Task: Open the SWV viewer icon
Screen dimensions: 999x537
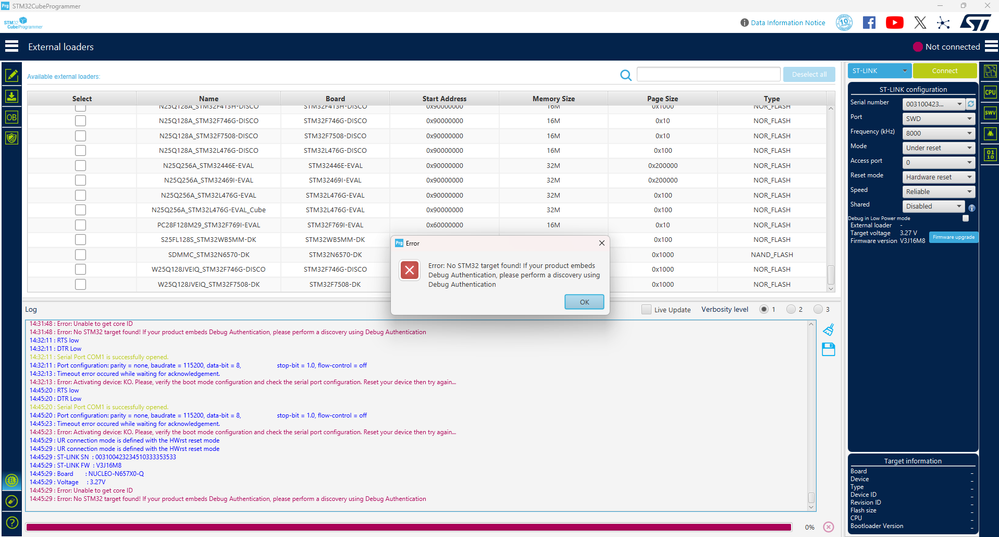Action: [990, 113]
